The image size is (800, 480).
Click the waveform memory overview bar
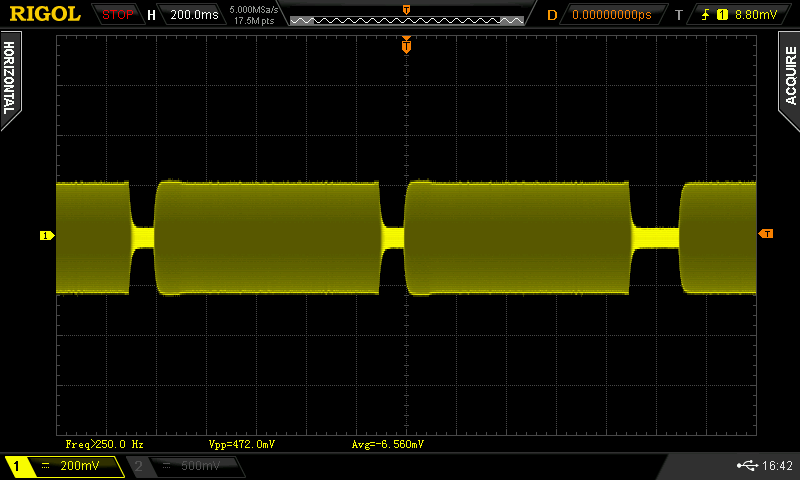click(x=407, y=20)
